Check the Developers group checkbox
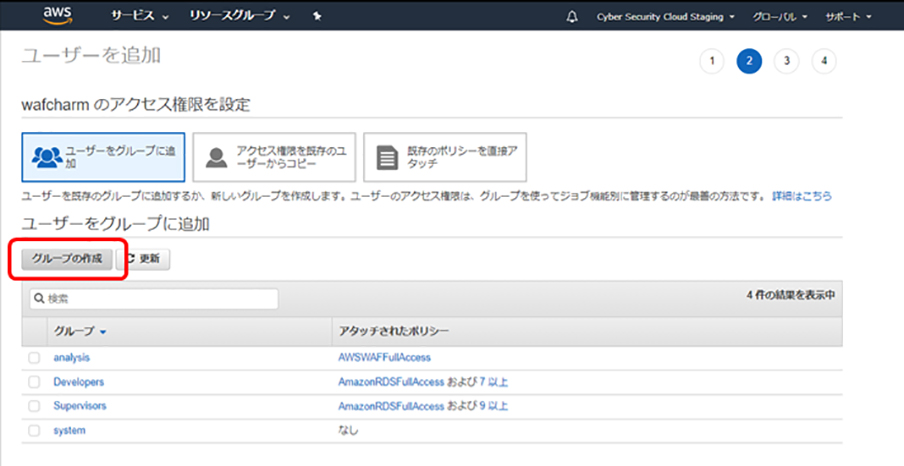904x466 pixels. tap(34, 382)
